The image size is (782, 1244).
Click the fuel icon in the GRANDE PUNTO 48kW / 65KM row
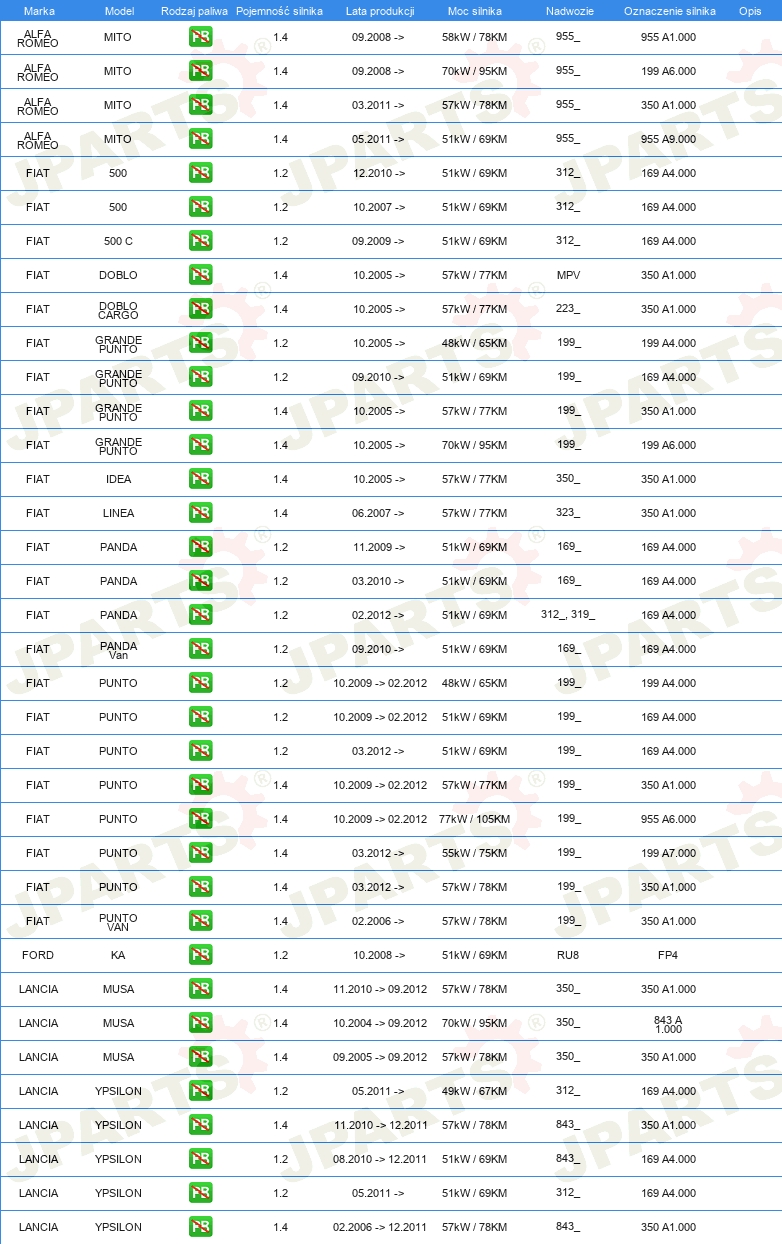(200, 343)
